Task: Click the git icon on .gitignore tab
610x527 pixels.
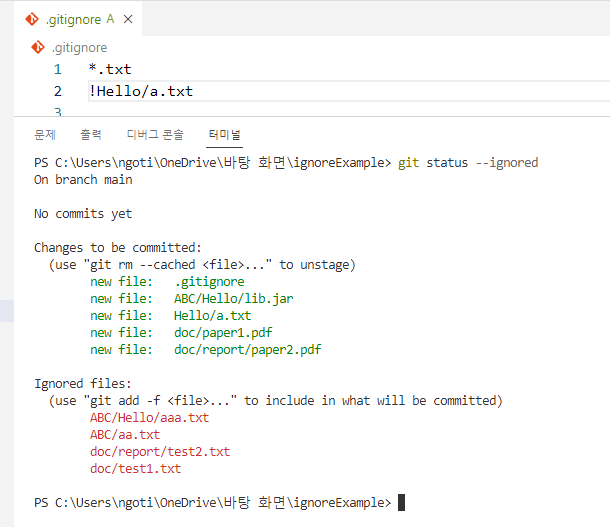Action: 32,19
